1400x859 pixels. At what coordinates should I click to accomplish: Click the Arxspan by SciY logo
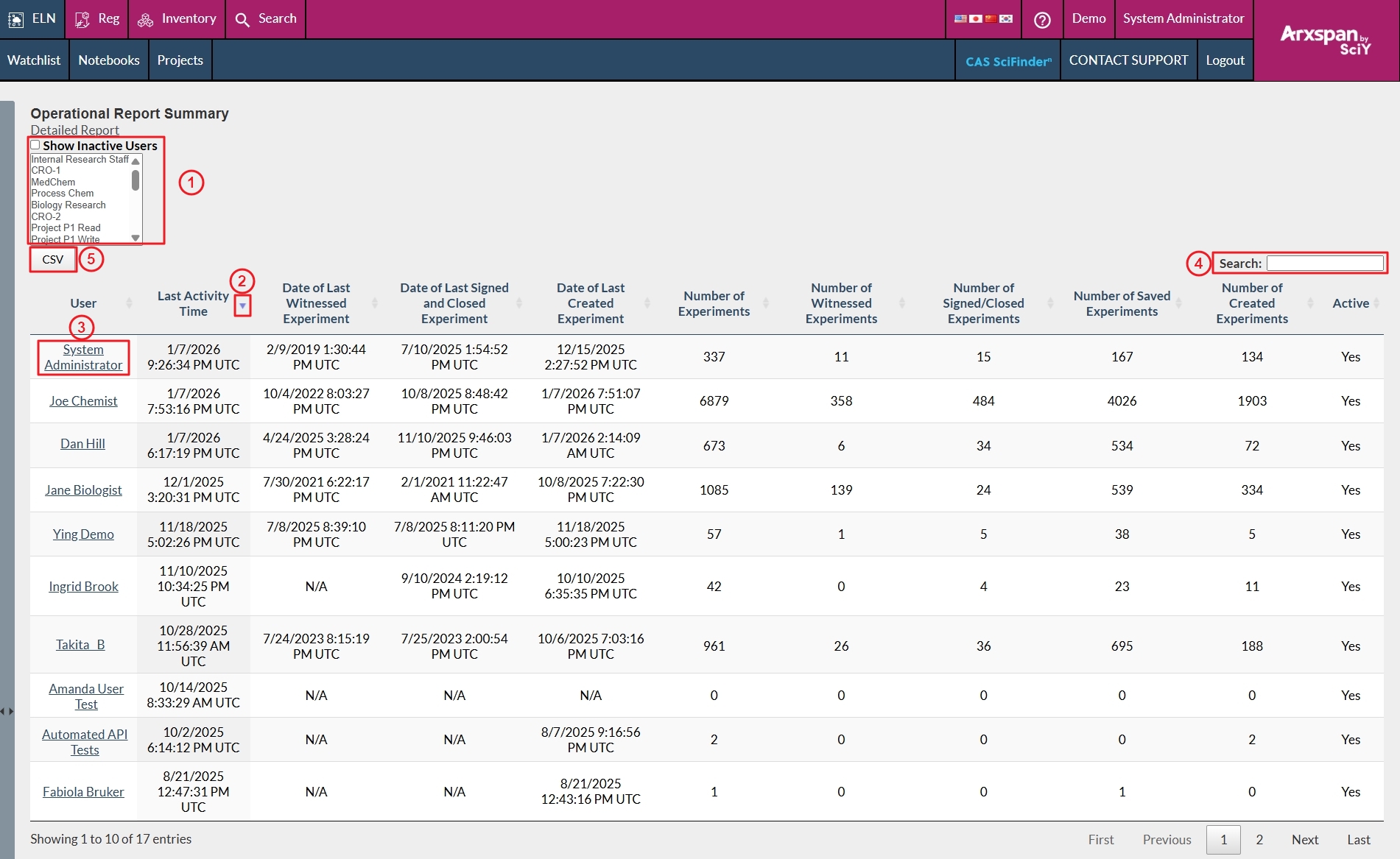click(x=1326, y=40)
